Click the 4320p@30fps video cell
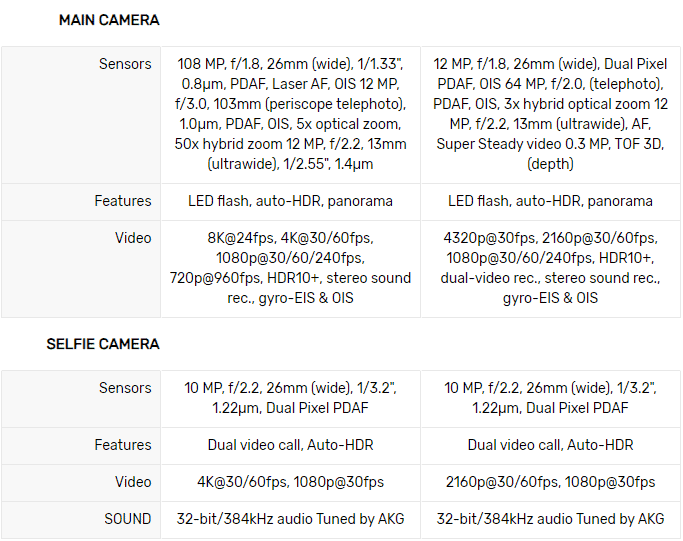Screen dimensions: 683x541 pyautogui.click(x=550, y=268)
